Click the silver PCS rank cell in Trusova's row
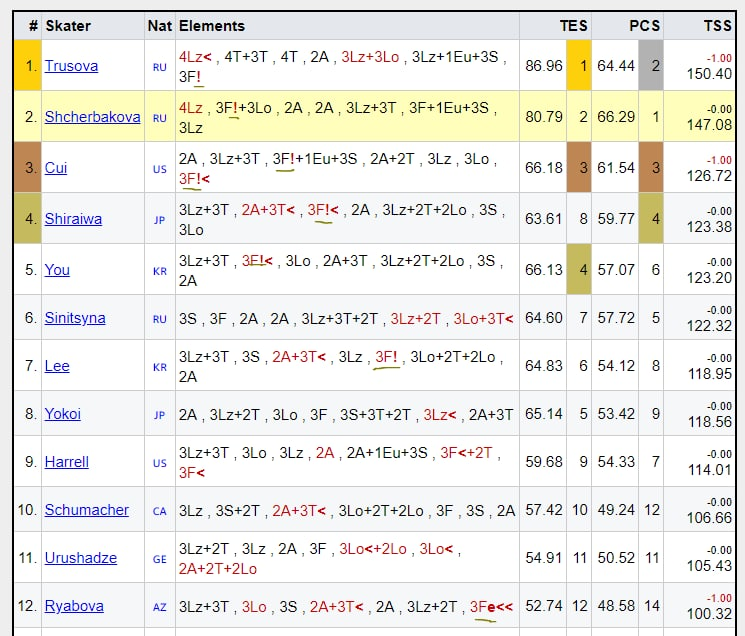This screenshot has height=636, width=745. point(651,66)
